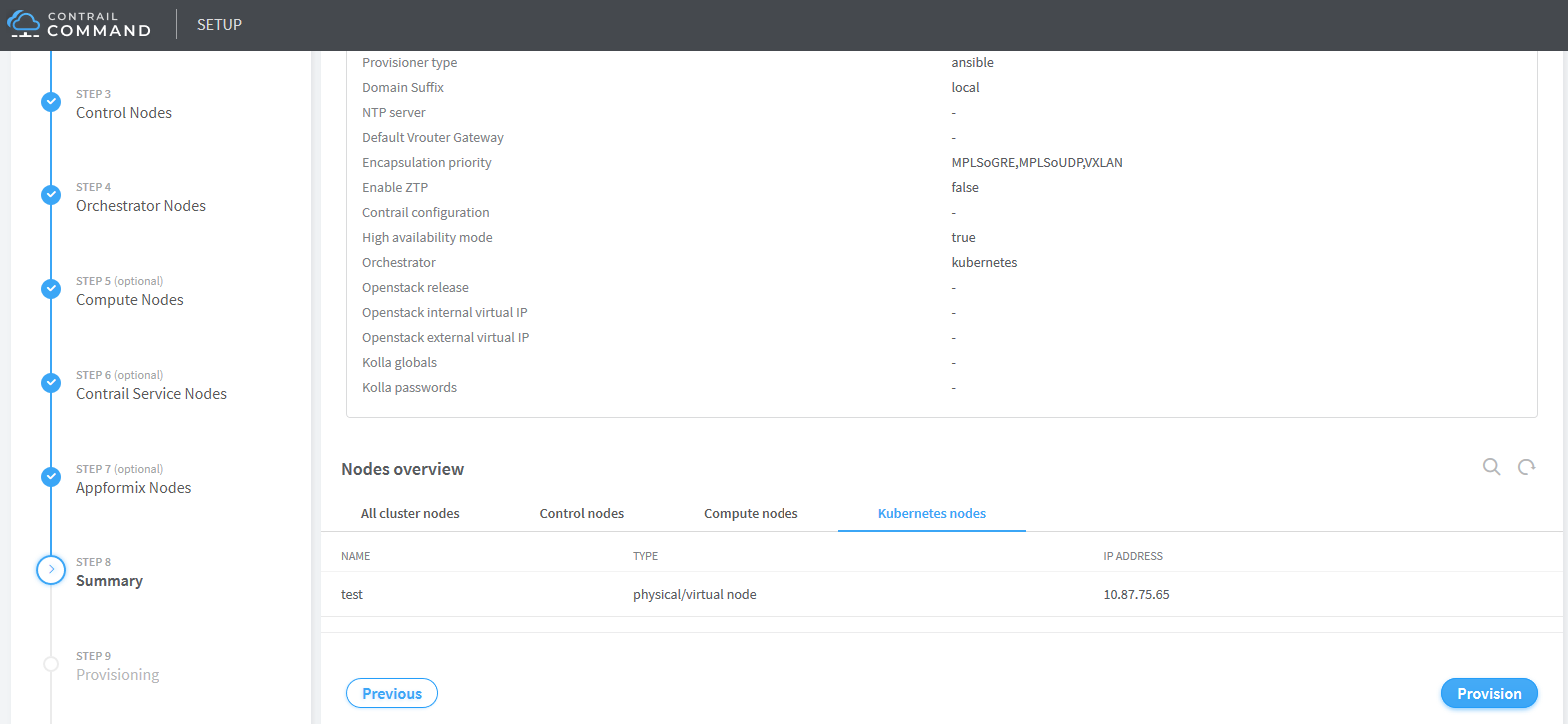Viewport: 1568px width, 724px height.
Task: Click the 'Provisioner type' label
Action: coord(409,62)
